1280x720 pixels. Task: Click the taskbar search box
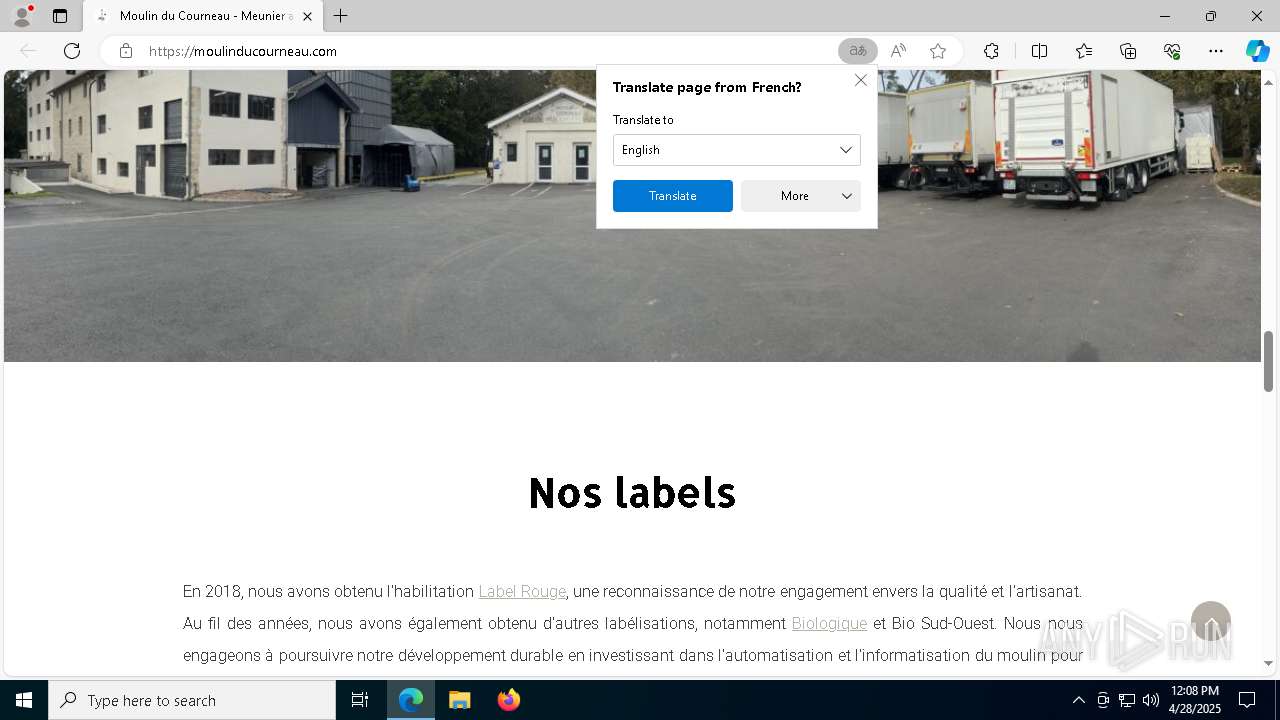[192, 700]
